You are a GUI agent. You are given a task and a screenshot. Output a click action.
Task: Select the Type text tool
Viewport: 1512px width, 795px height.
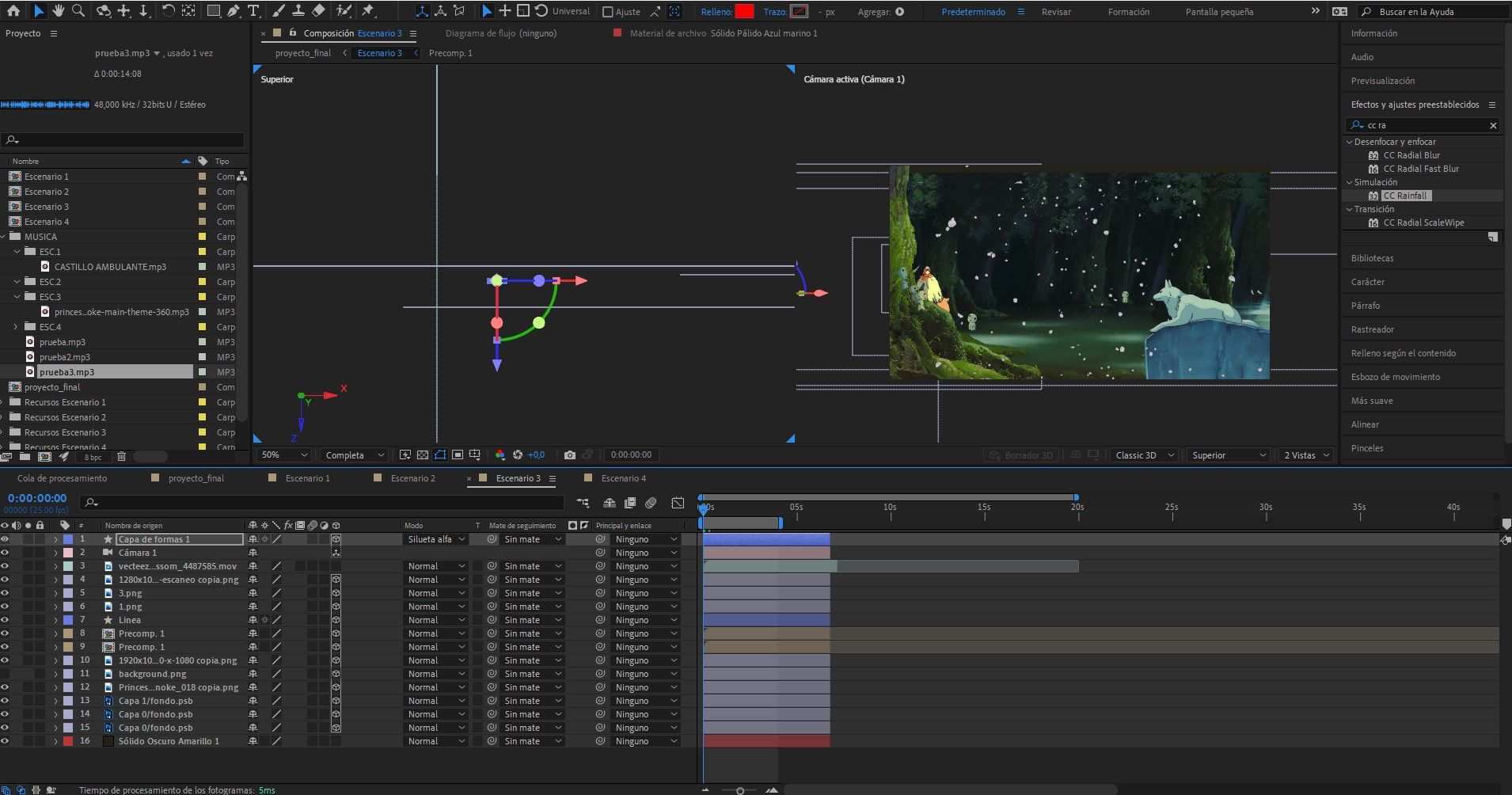(x=253, y=11)
